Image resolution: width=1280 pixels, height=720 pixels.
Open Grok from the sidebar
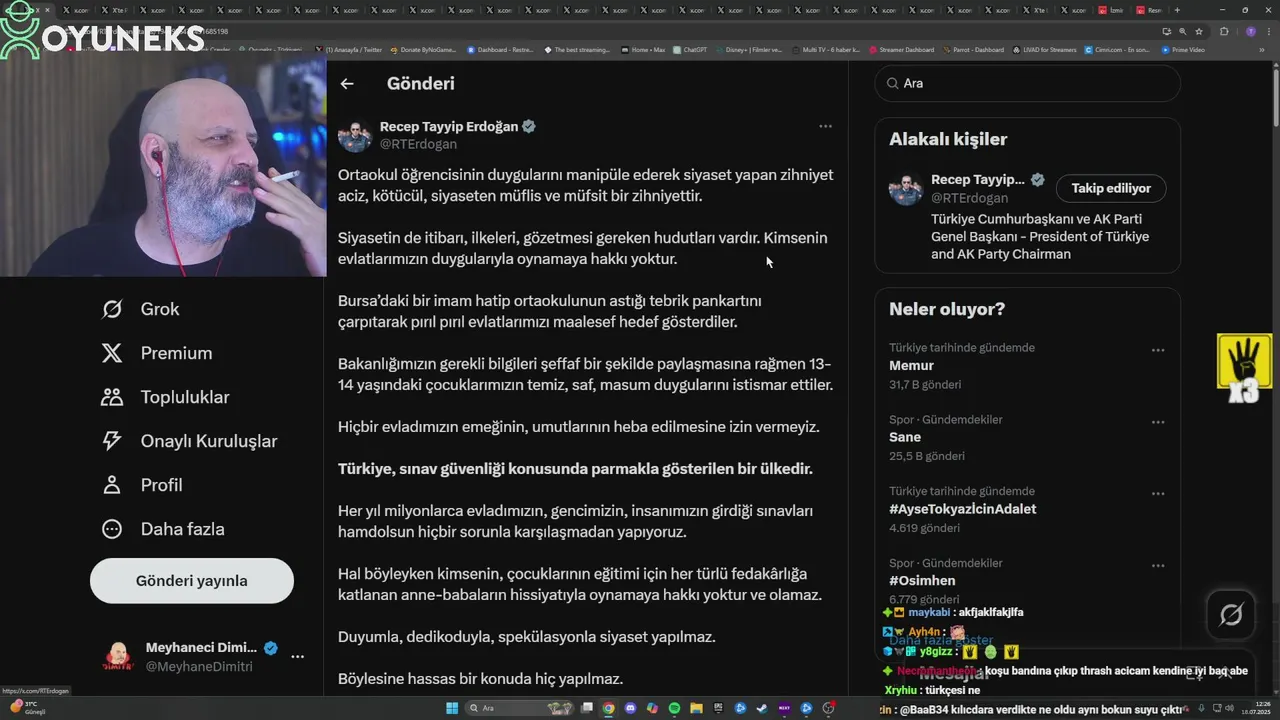[x=140, y=309]
